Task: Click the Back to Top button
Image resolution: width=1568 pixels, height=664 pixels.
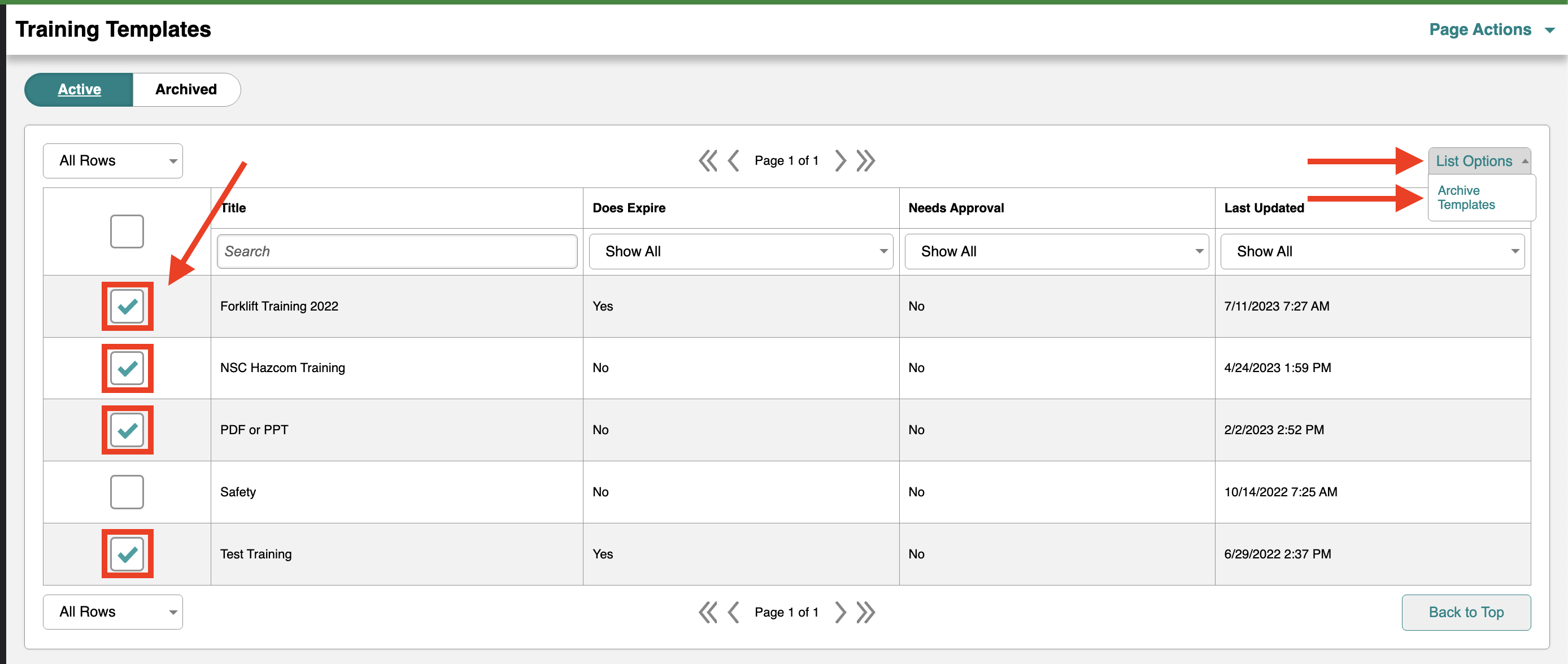Action: [x=1466, y=612]
